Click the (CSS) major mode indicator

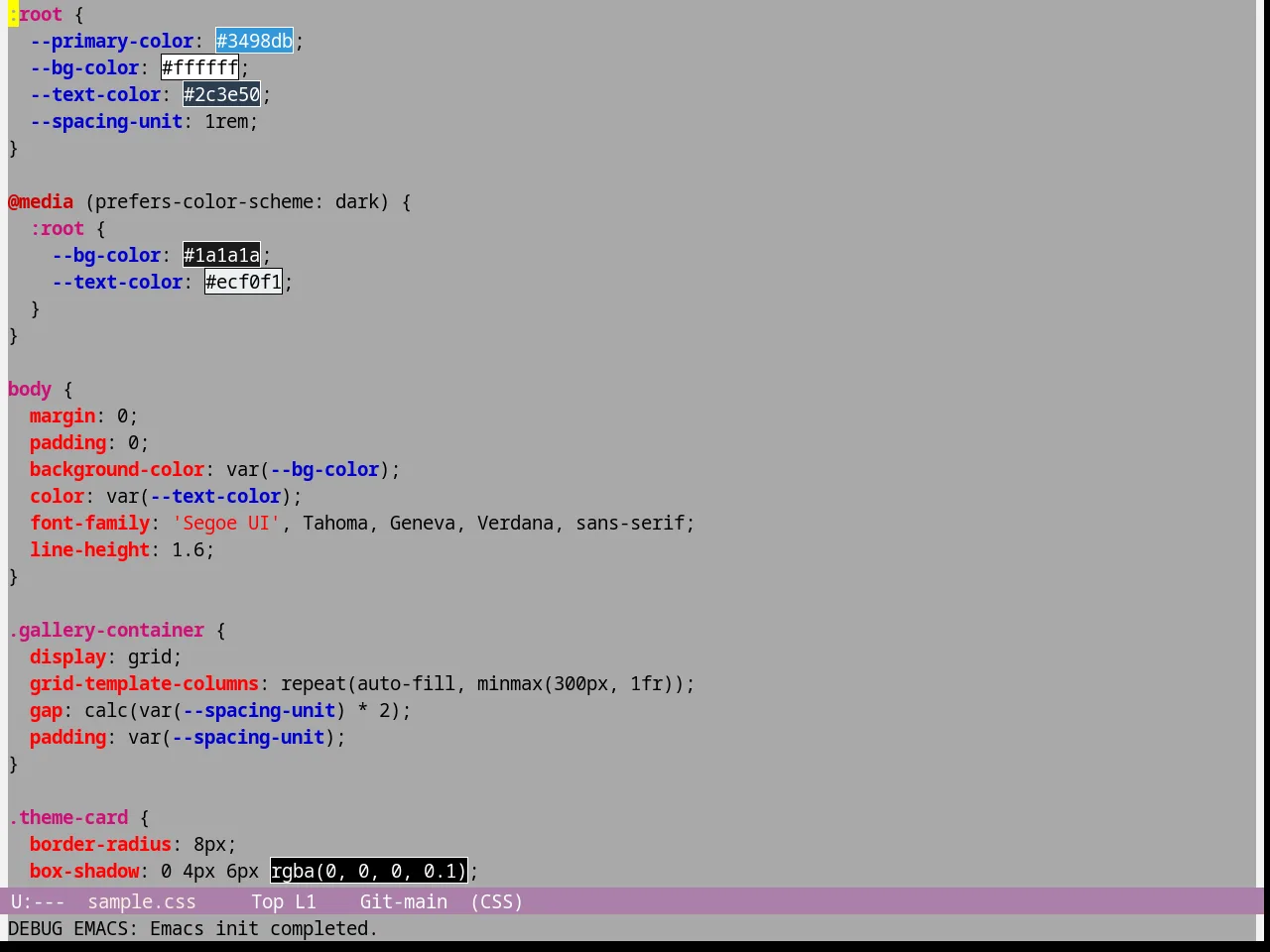click(496, 901)
